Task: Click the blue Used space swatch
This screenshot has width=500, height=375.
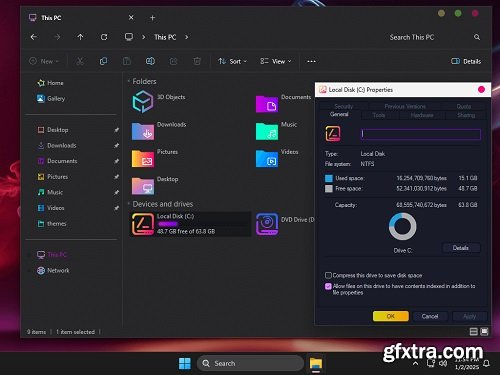Action: point(329,178)
